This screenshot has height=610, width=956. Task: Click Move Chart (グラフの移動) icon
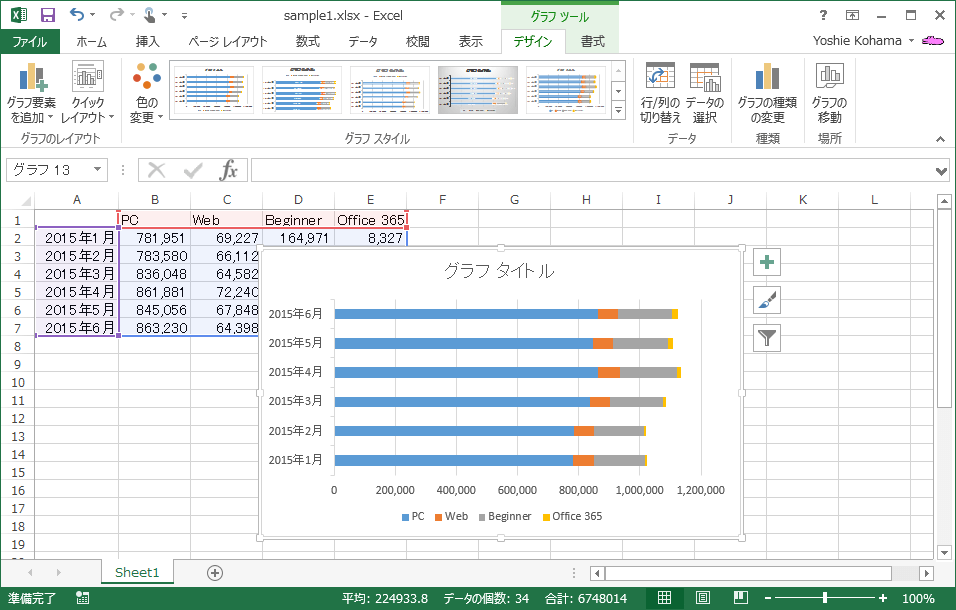(829, 93)
